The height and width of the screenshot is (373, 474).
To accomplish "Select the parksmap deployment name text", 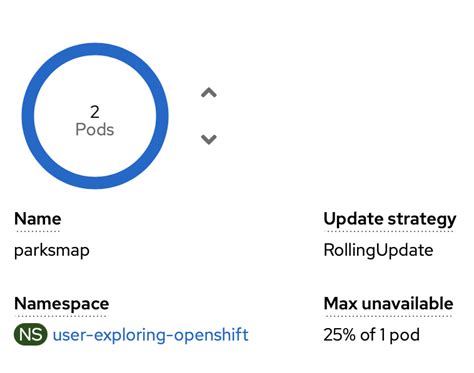I will pyautogui.click(x=52, y=250).
